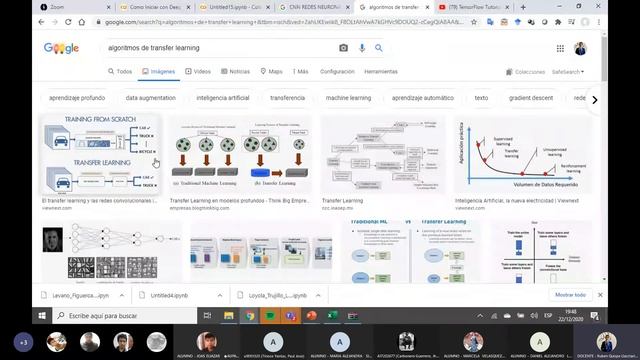Switch to the Videos search tab
This screenshot has height=360, width=640.
point(198,71)
